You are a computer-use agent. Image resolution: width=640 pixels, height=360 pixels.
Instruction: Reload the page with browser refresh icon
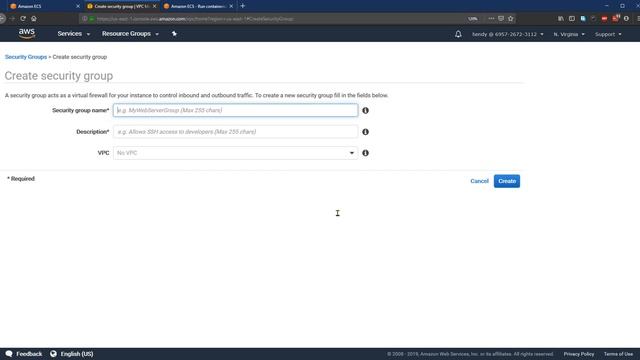click(x=23, y=18)
